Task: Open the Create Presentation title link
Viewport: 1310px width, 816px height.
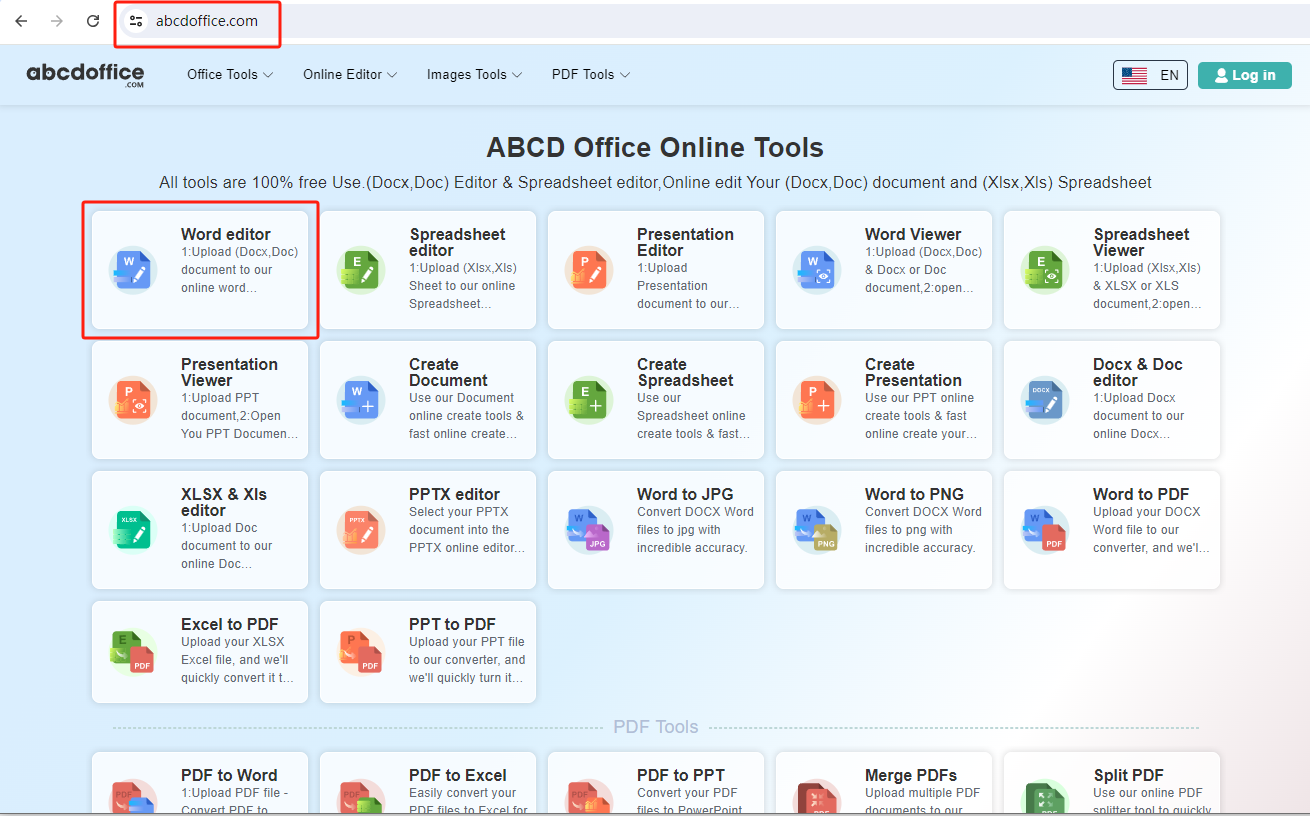Action: (913, 373)
